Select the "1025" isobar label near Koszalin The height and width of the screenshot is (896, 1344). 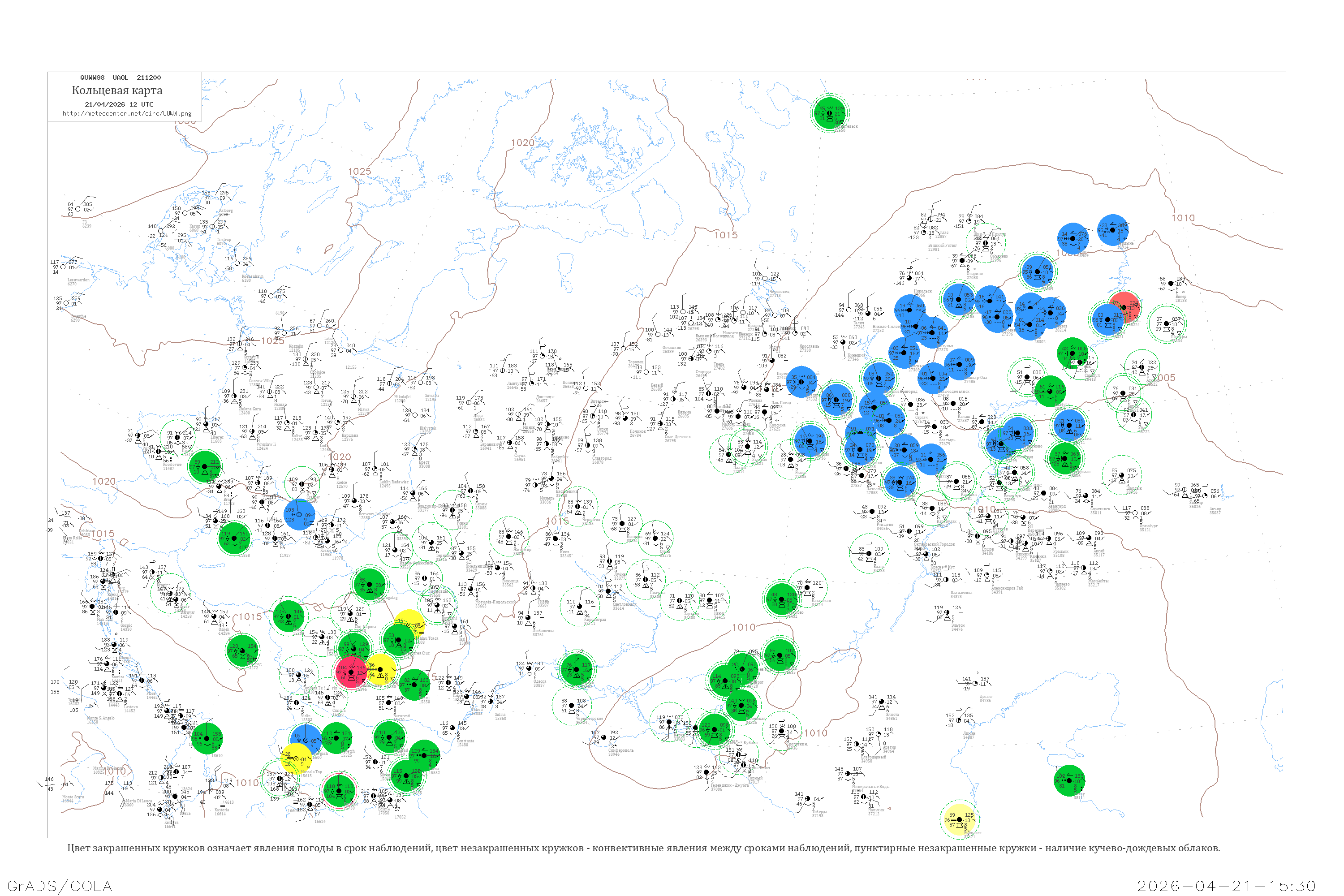pyautogui.click(x=272, y=340)
